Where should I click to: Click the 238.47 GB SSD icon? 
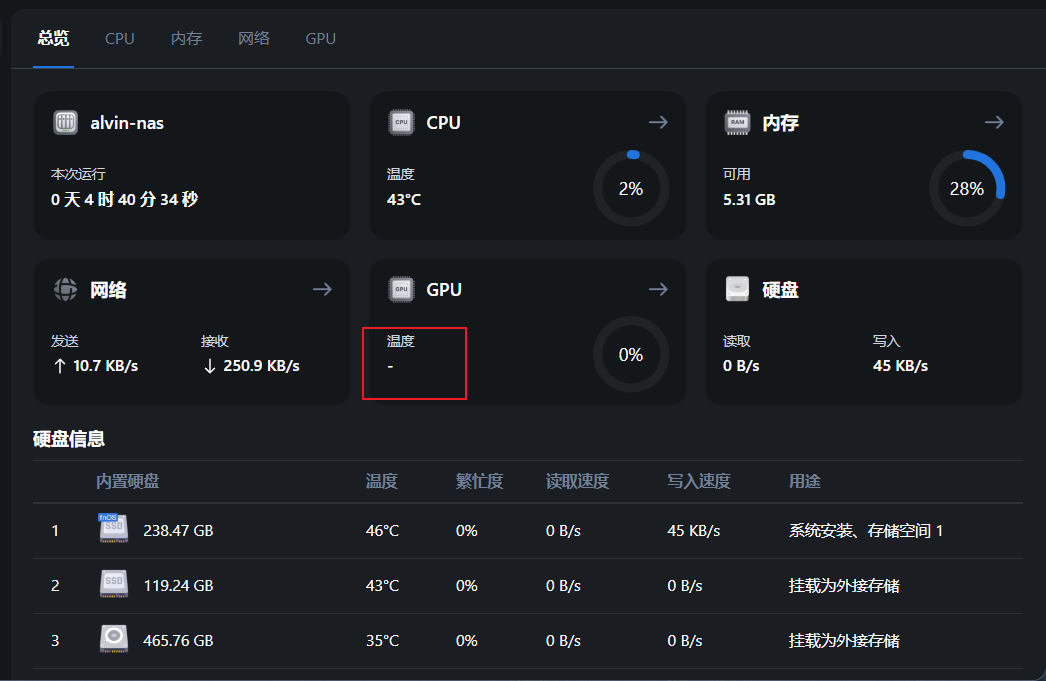(x=113, y=529)
